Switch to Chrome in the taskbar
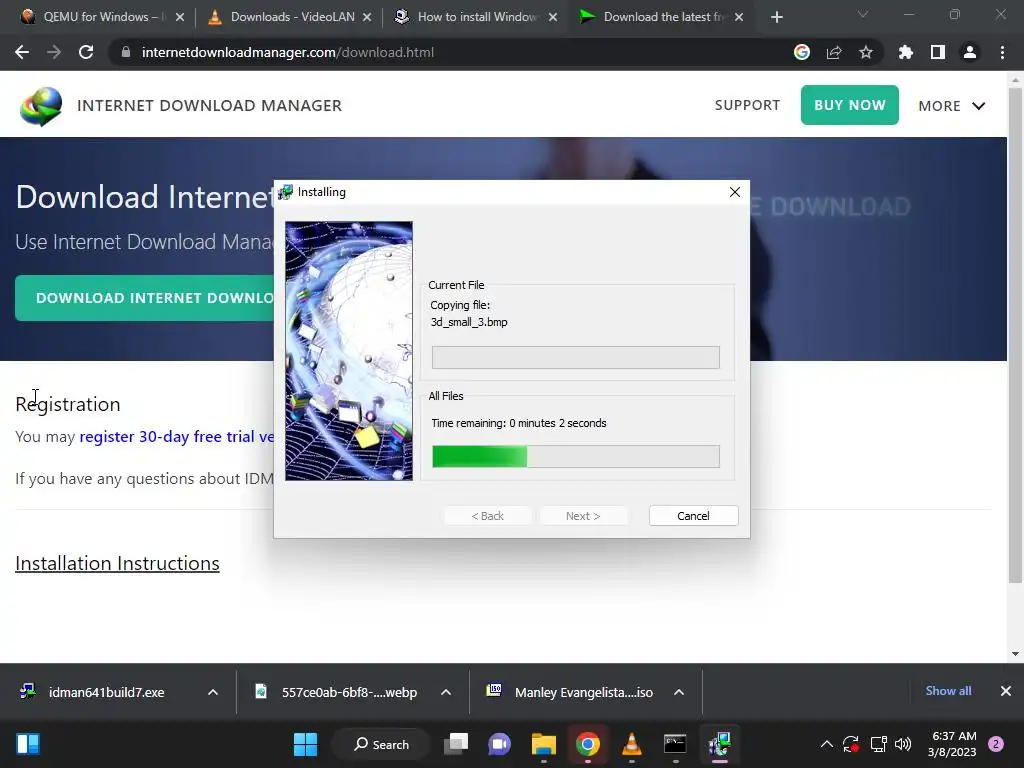 [x=587, y=744]
